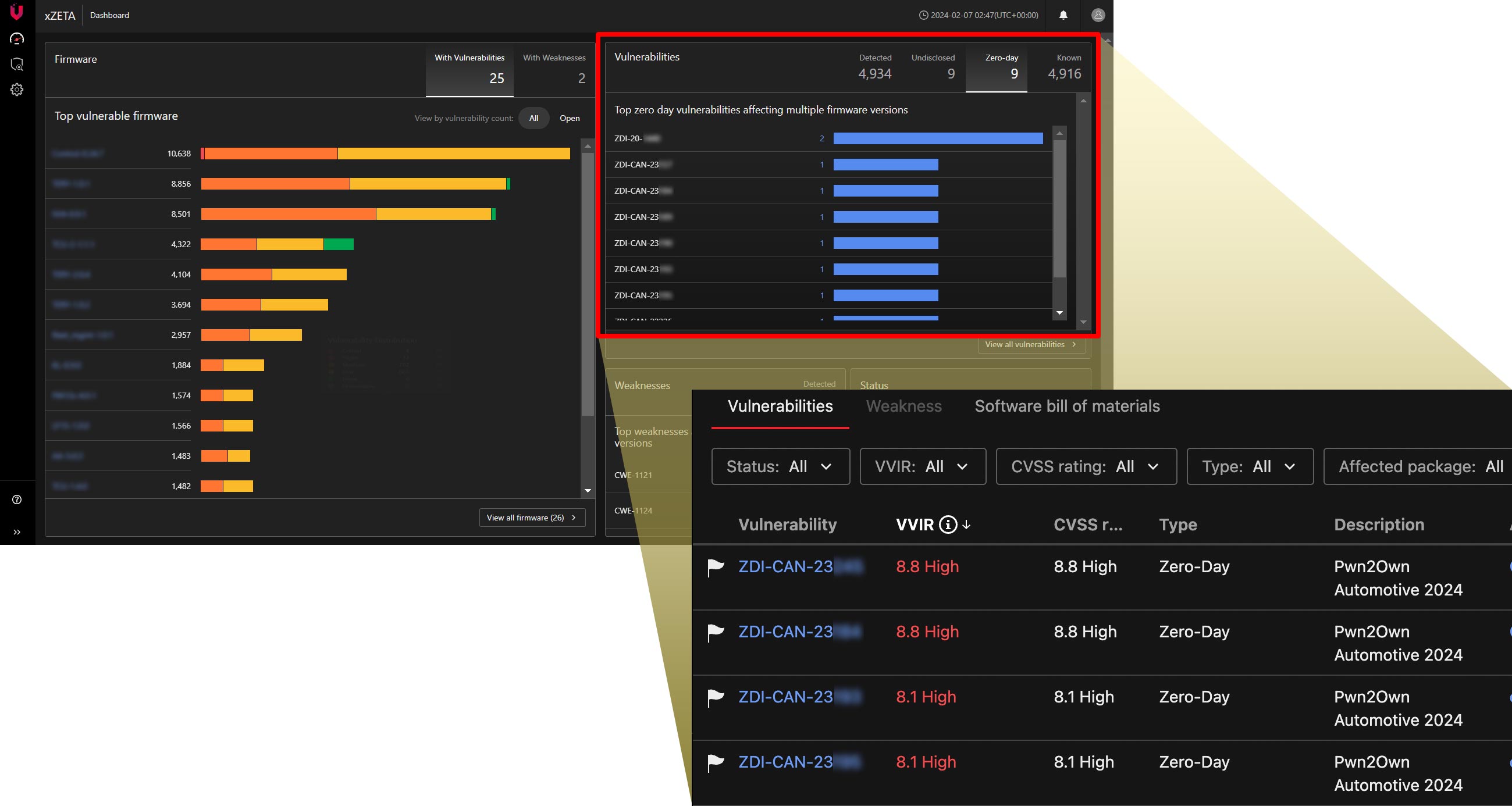
Task: Open the settings gear in sidebar
Action: (x=17, y=90)
